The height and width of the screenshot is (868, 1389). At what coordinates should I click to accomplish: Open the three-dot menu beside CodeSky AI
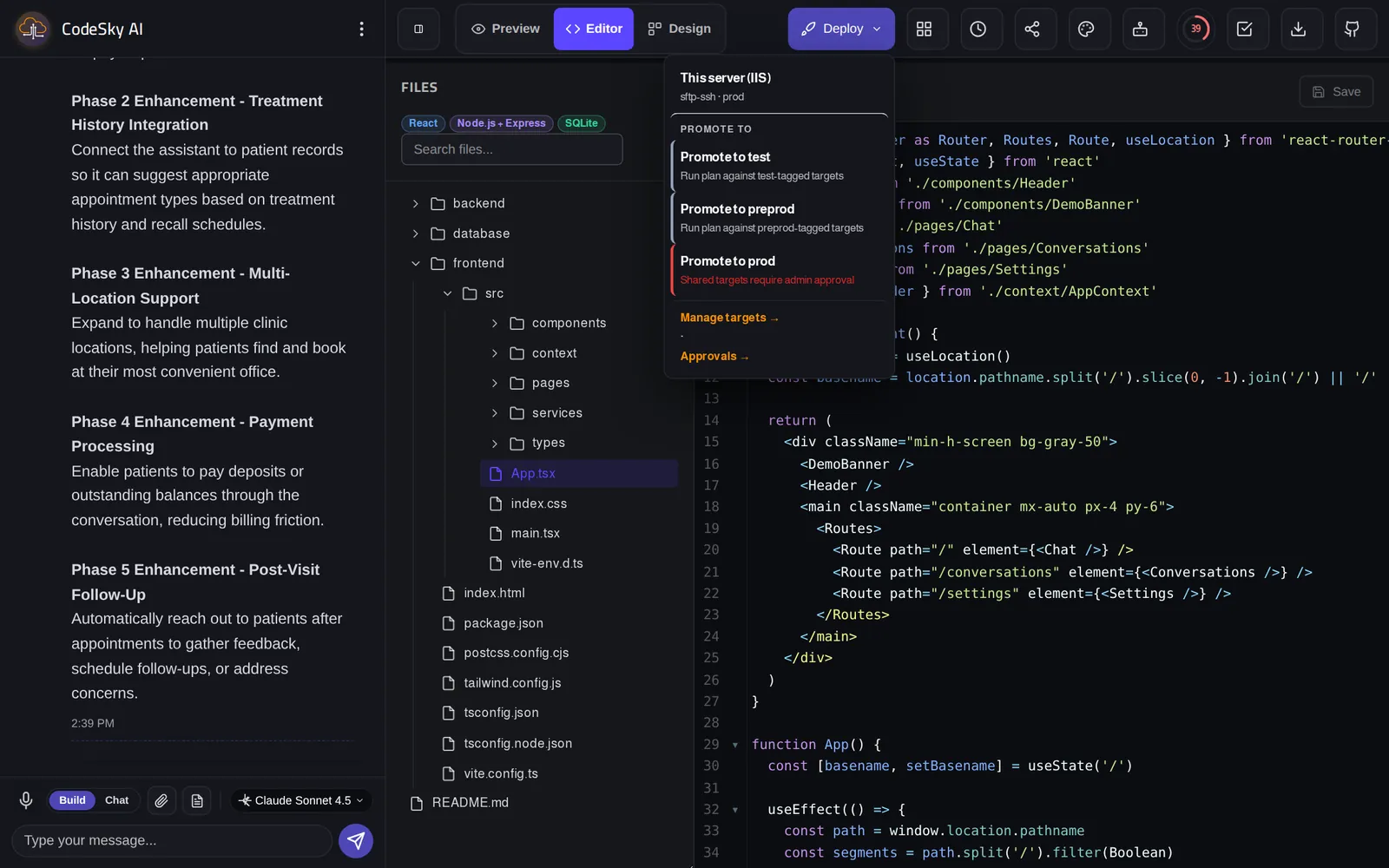tap(362, 29)
